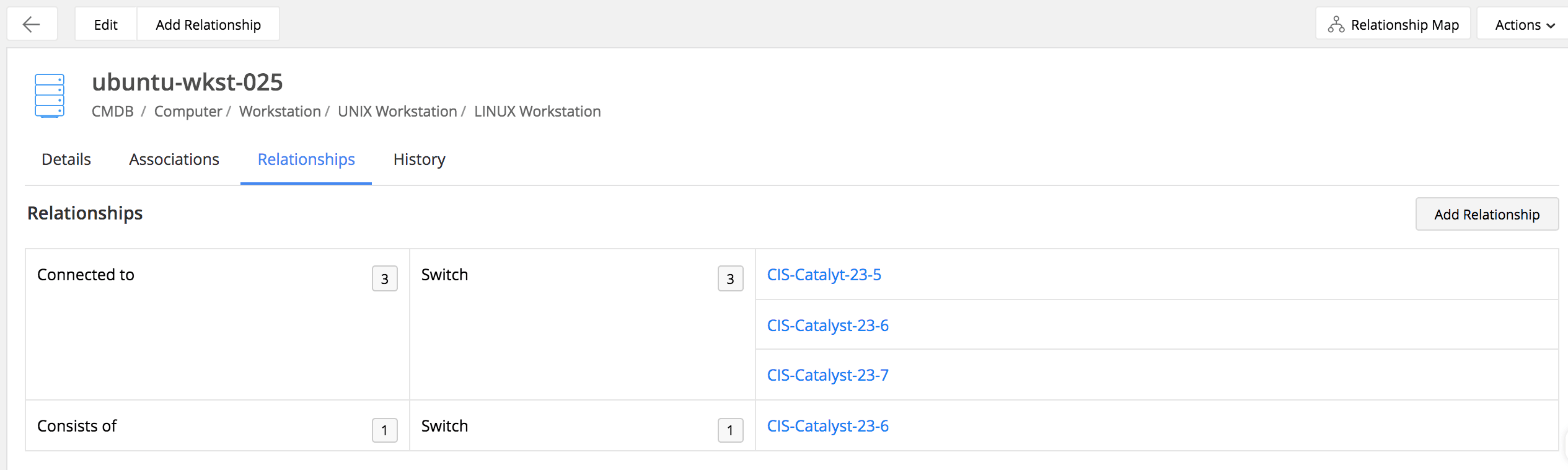1568x470 pixels.
Task: Click the back arrow icon
Action: coord(32,25)
